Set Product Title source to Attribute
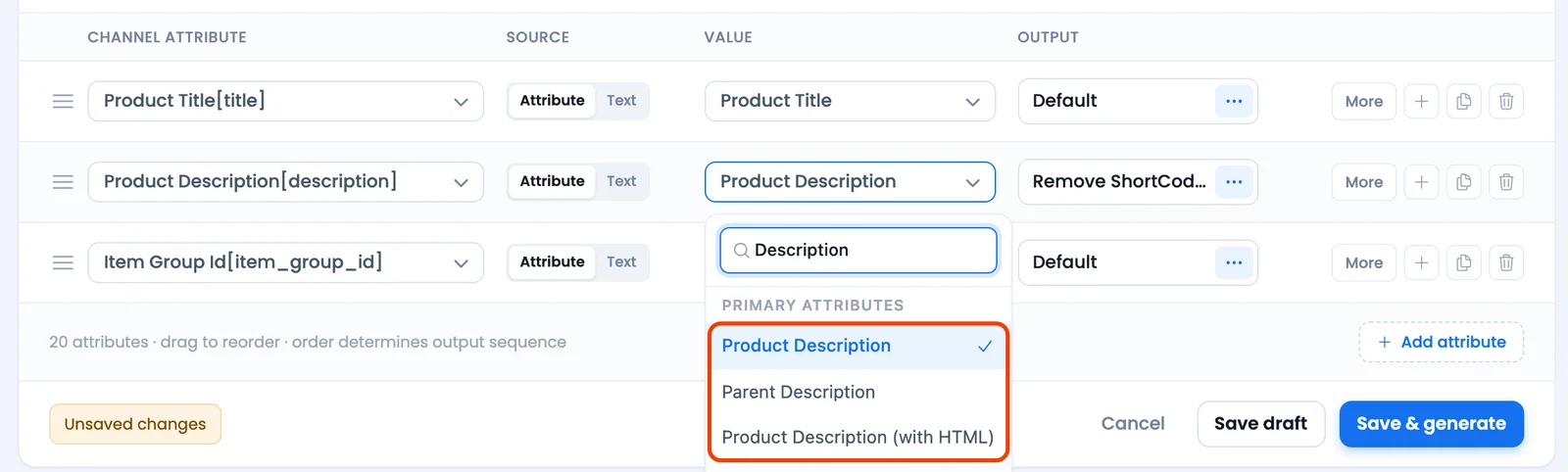 (x=552, y=101)
